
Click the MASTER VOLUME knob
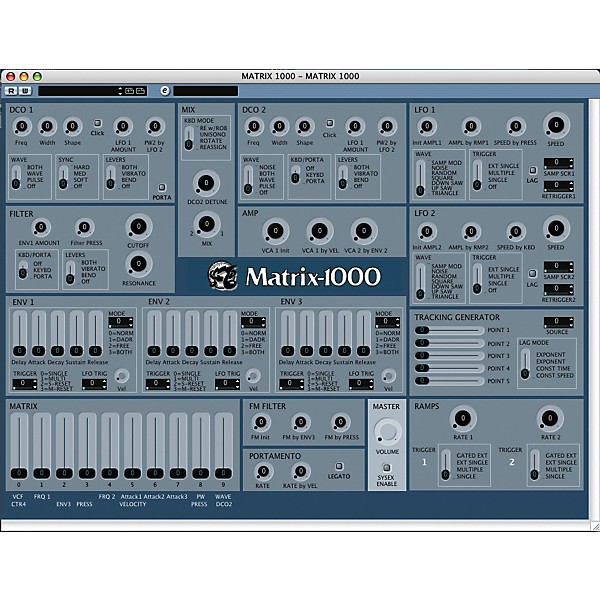(387, 432)
